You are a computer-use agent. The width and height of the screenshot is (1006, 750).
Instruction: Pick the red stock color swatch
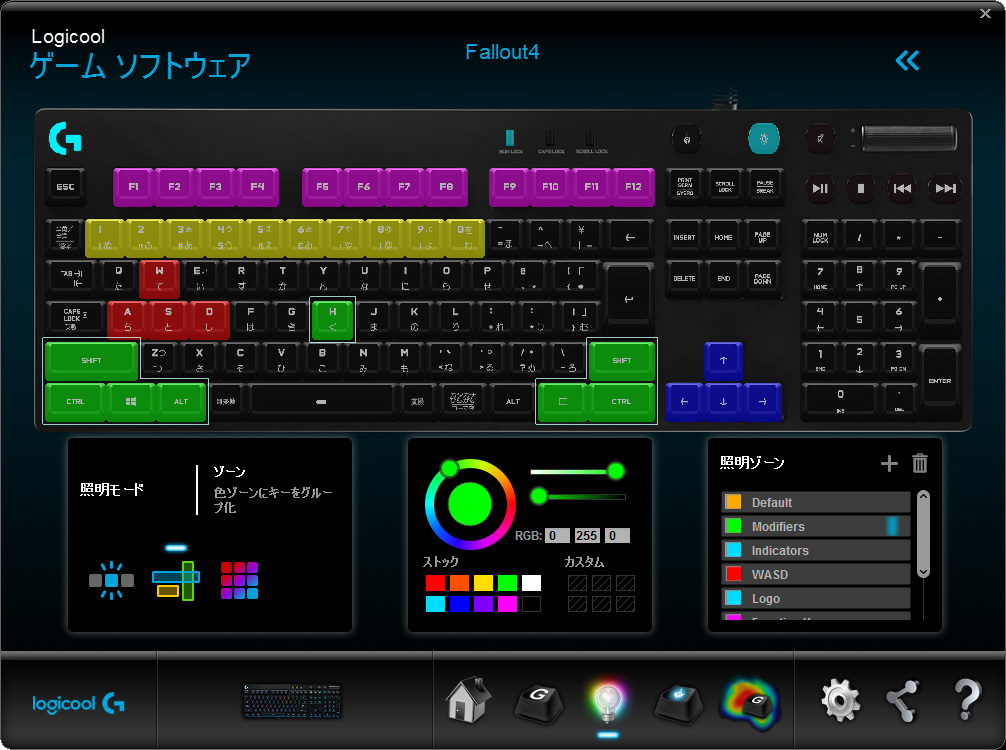point(435,583)
